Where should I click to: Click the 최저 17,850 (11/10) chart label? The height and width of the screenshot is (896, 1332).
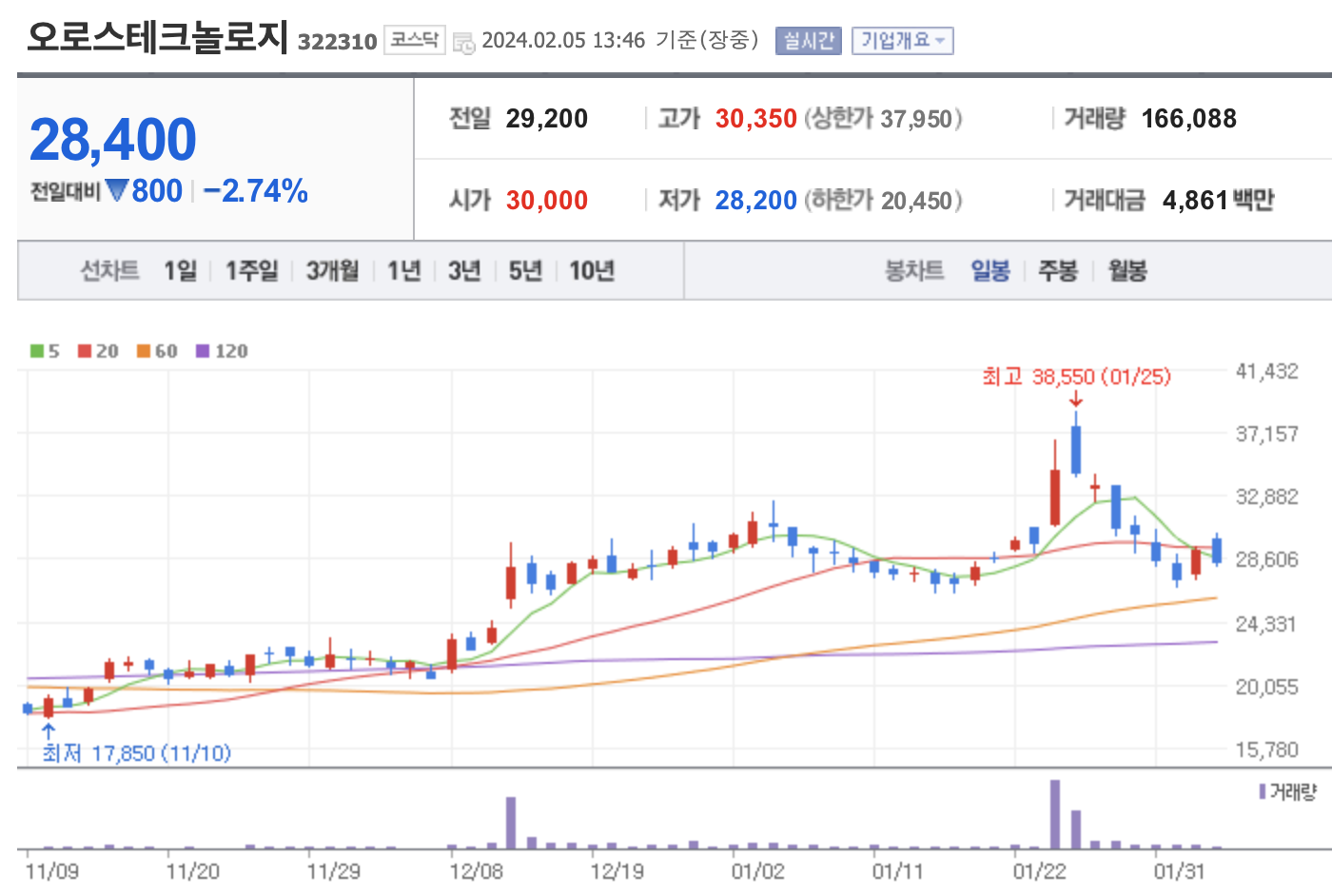click(x=137, y=753)
